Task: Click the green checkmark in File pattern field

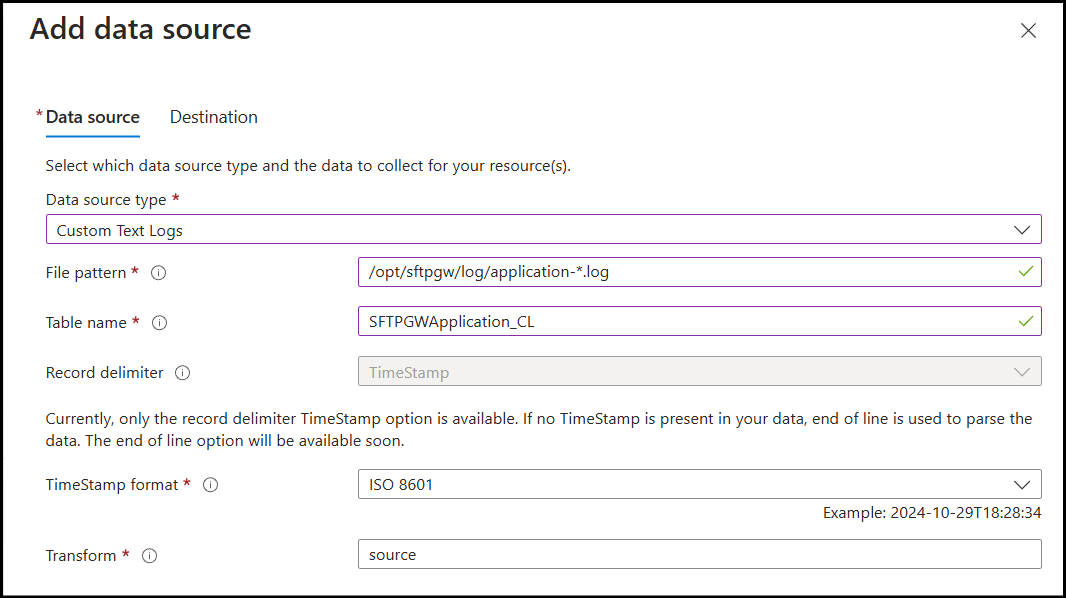Action: 1024,272
